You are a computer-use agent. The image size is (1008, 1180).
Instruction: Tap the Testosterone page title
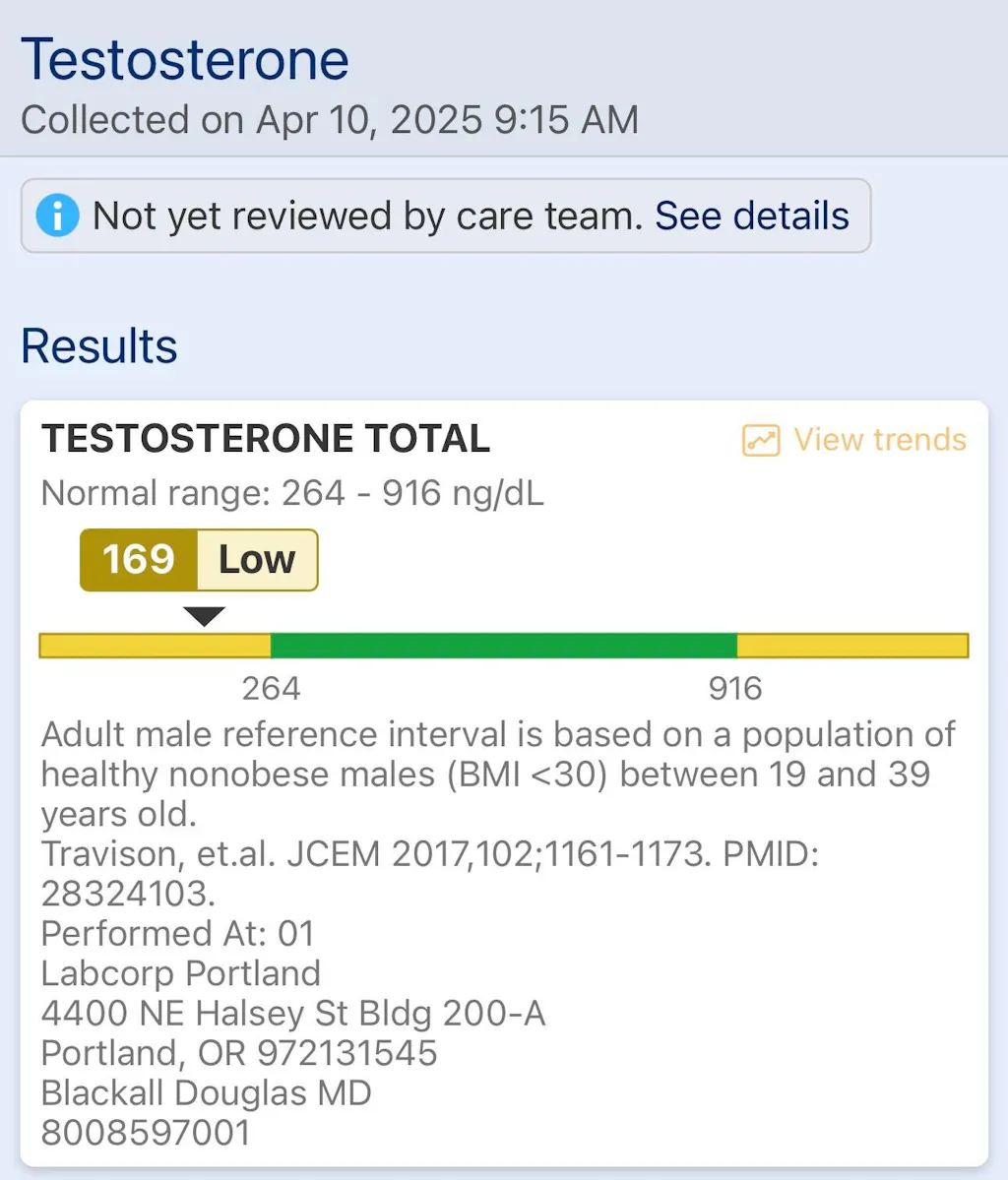185,59
